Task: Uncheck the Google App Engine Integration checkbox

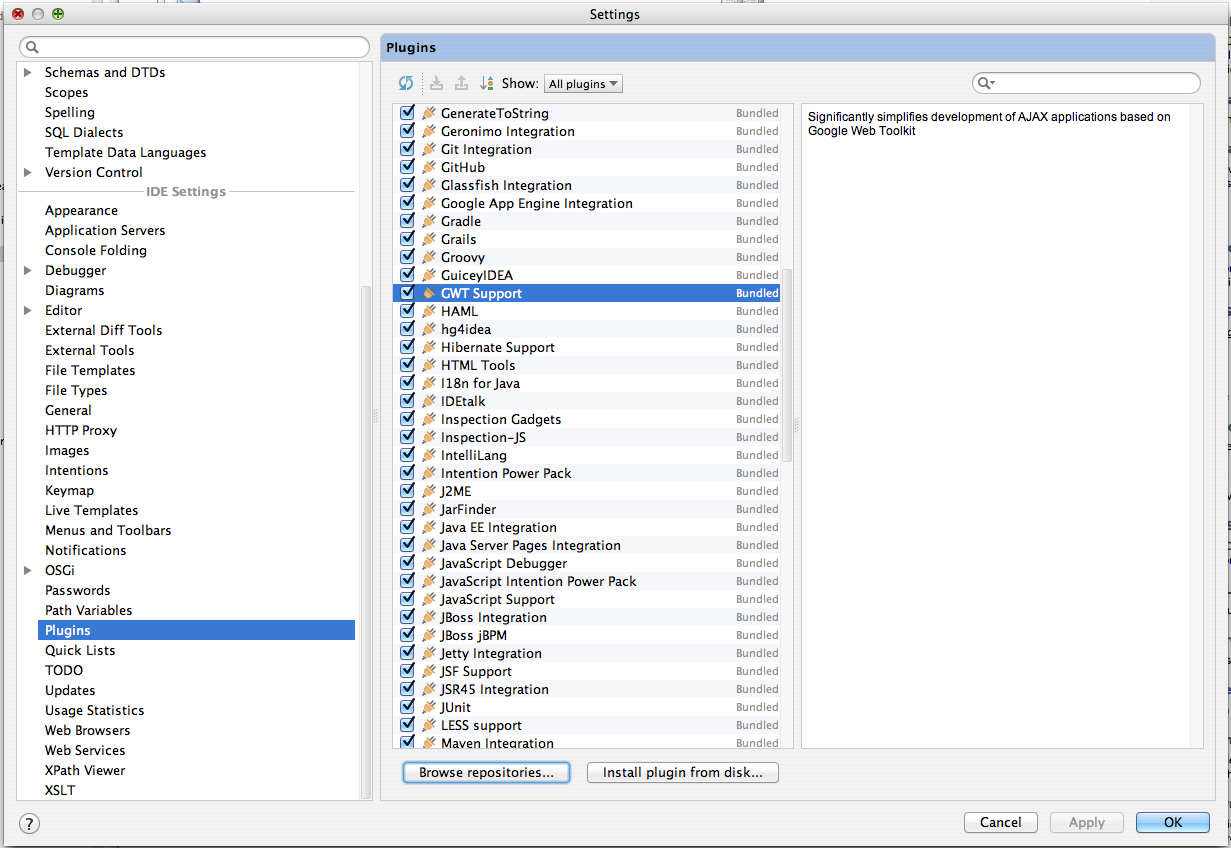Action: pyautogui.click(x=407, y=203)
